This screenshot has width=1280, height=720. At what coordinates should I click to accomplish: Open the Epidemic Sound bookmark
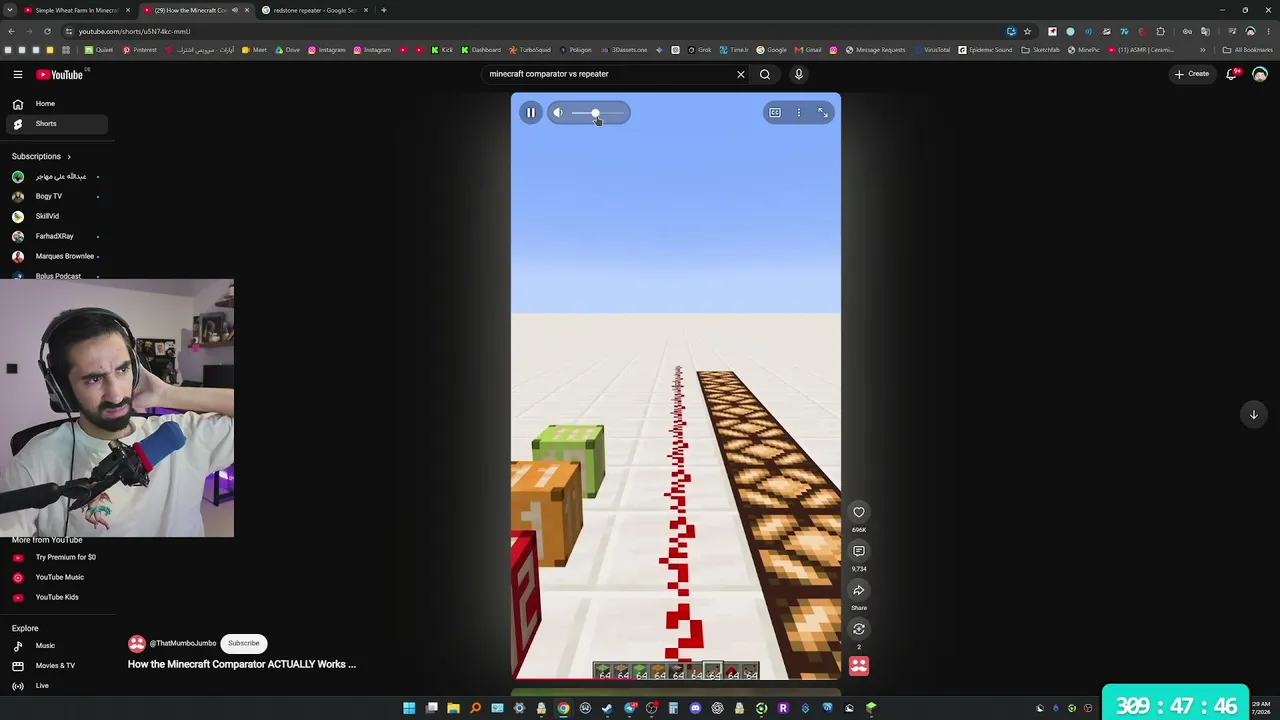tap(985, 50)
